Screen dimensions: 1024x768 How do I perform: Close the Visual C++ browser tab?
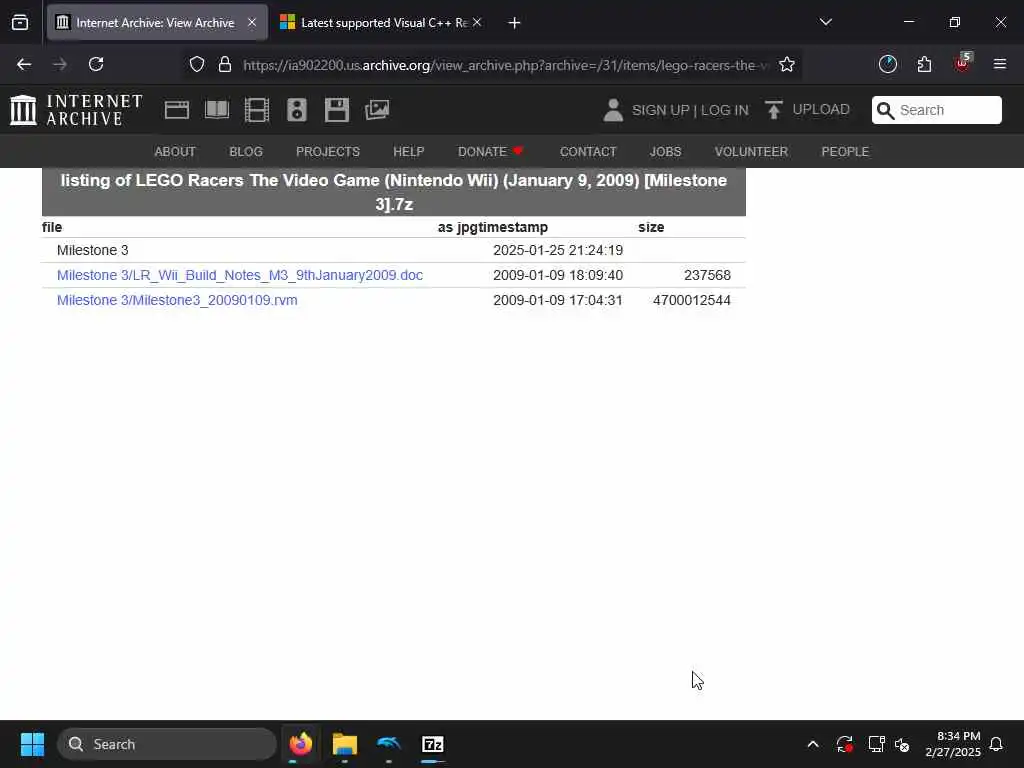pyautogui.click(x=477, y=22)
